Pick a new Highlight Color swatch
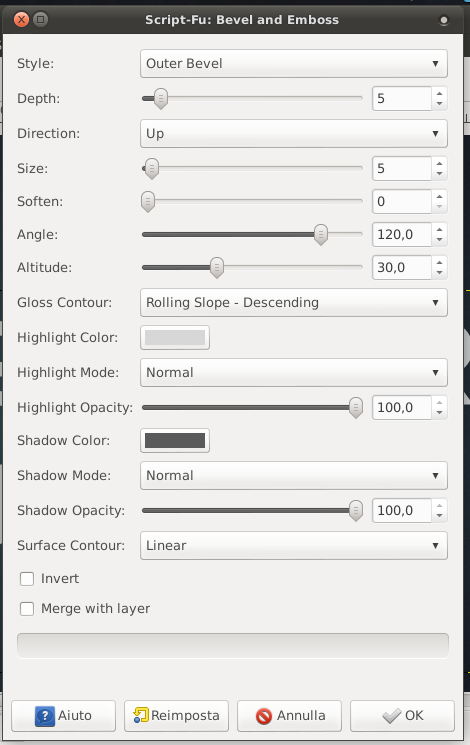The height and width of the screenshot is (745, 470). (x=175, y=338)
